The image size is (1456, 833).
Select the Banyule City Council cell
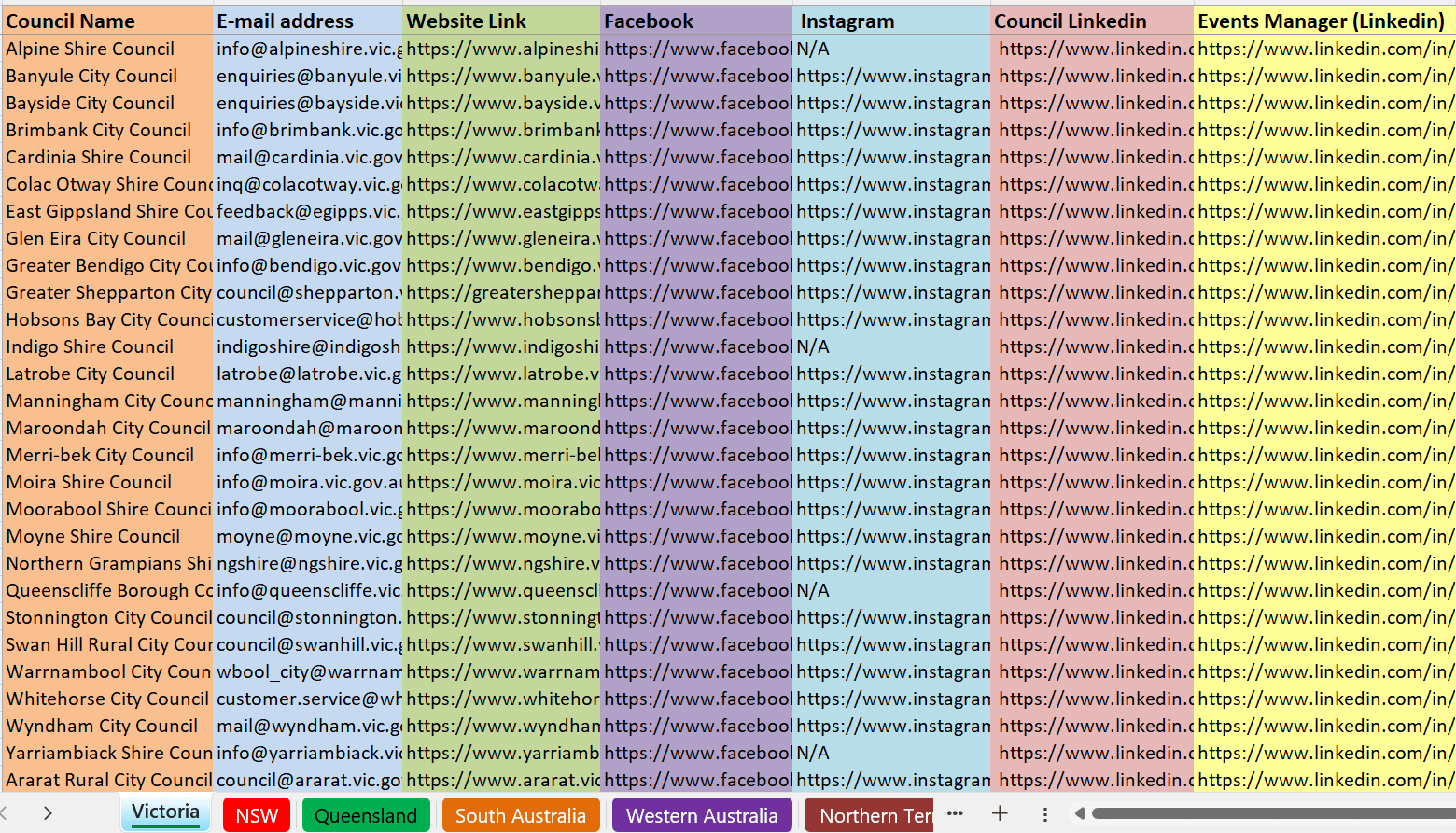tap(106, 76)
